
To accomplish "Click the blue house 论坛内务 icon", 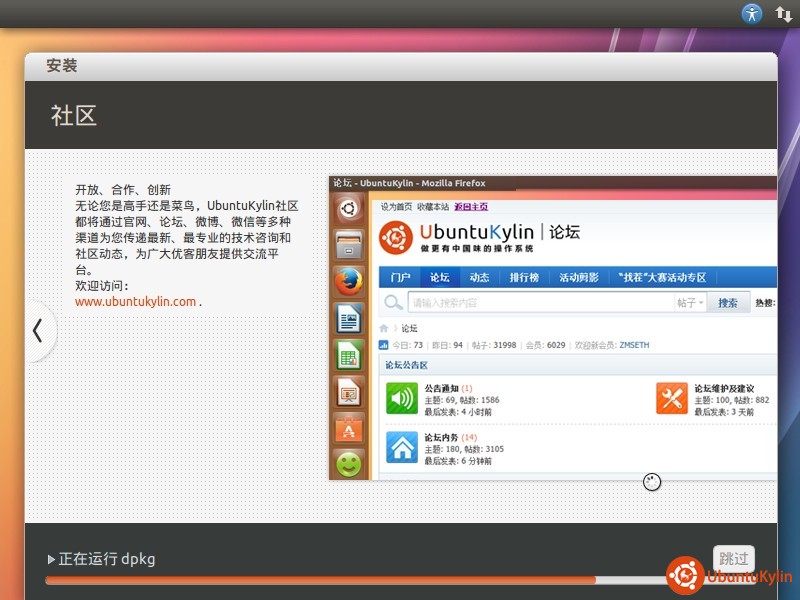I will (x=402, y=447).
